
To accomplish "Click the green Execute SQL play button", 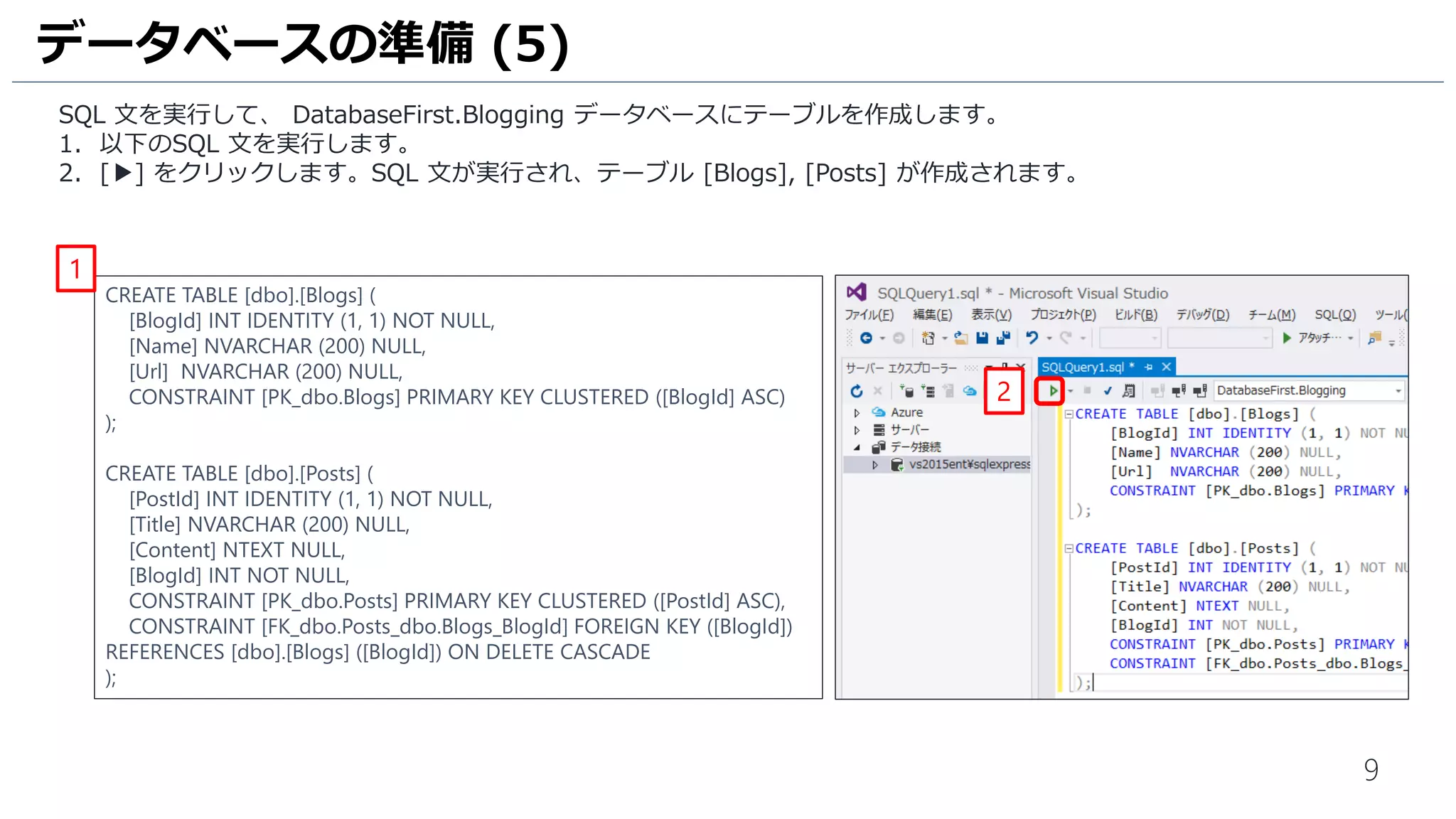I will pos(1053,390).
